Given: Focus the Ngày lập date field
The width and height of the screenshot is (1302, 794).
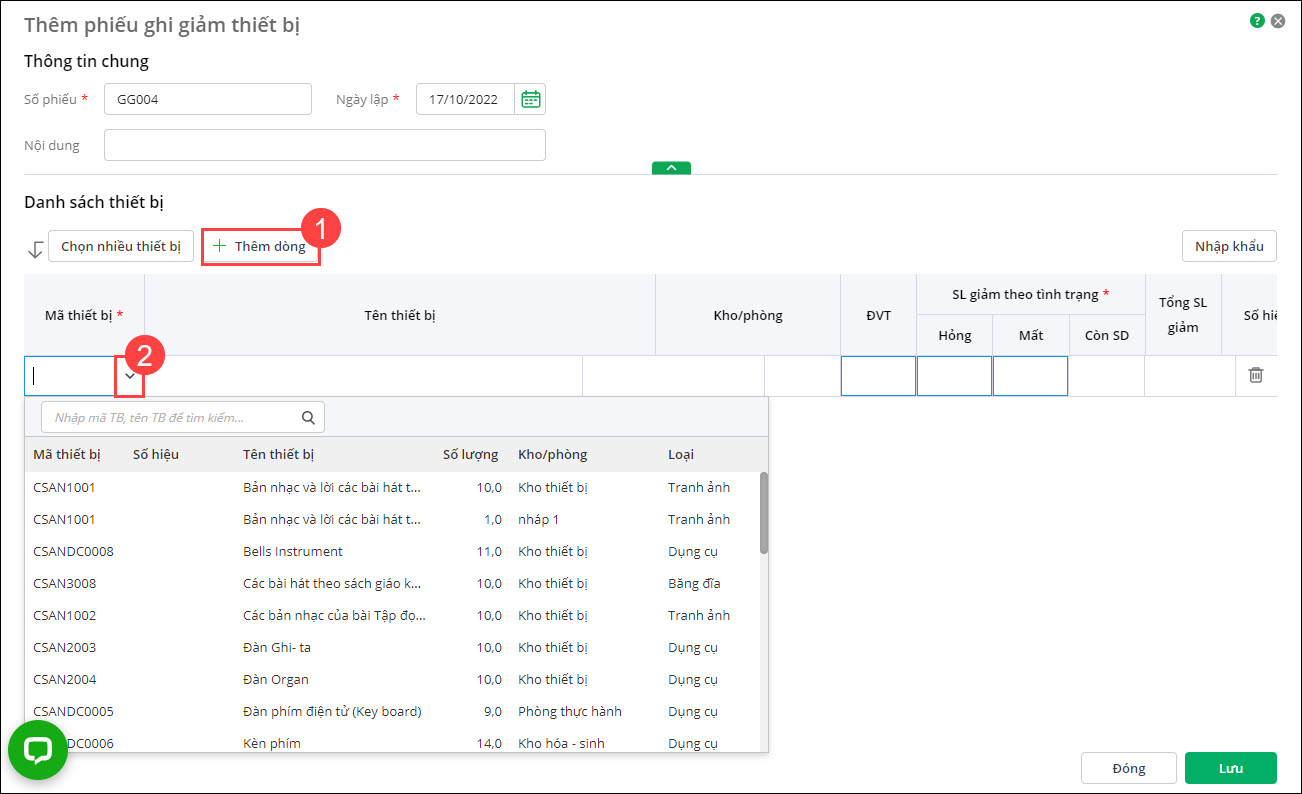Looking at the screenshot, I should click(466, 99).
